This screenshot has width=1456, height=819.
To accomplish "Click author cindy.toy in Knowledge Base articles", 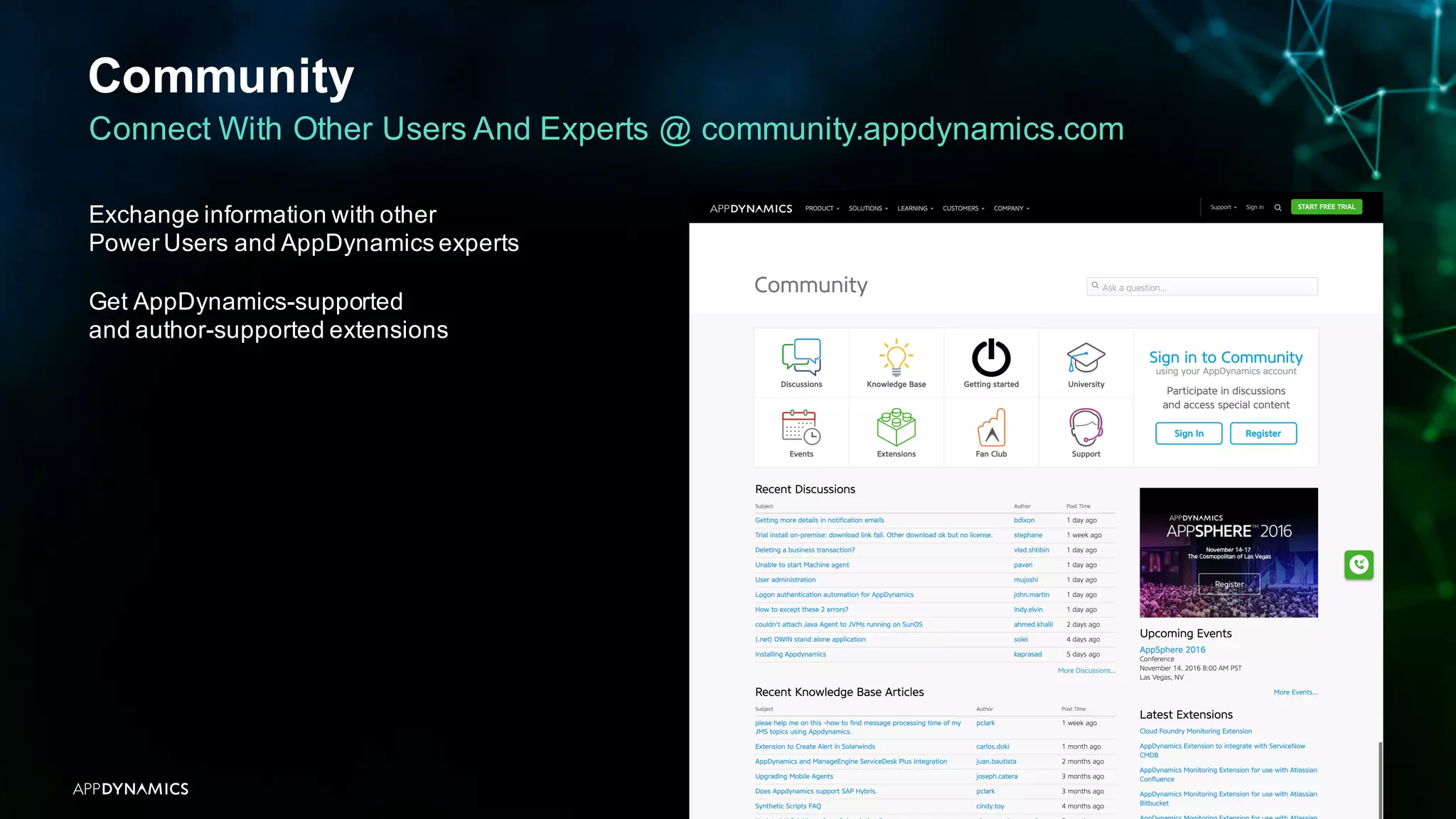I will (990, 807).
